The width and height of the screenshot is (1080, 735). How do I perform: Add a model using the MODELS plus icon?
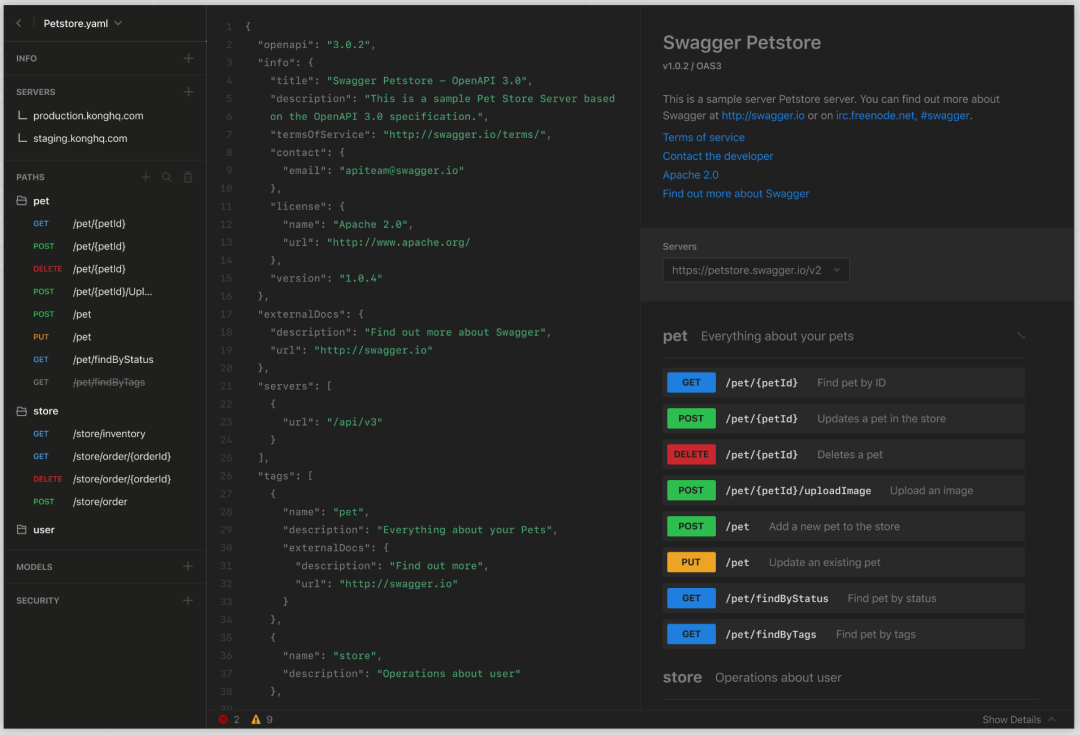[x=188, y=567]
